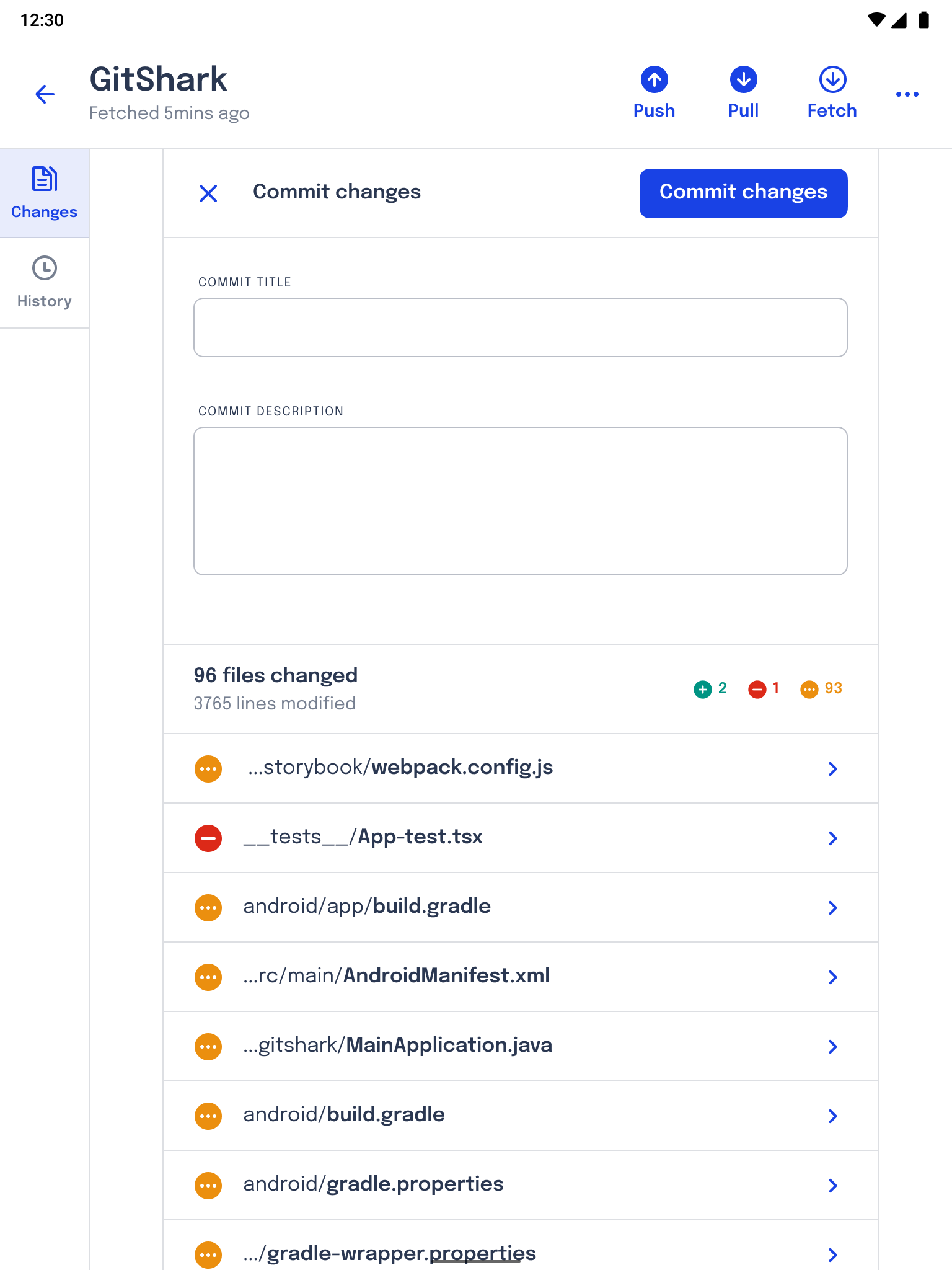Screen dimensions: 952x1270
Task: Expand webpack.config.js chevron
Action: [x=832, y=769]
